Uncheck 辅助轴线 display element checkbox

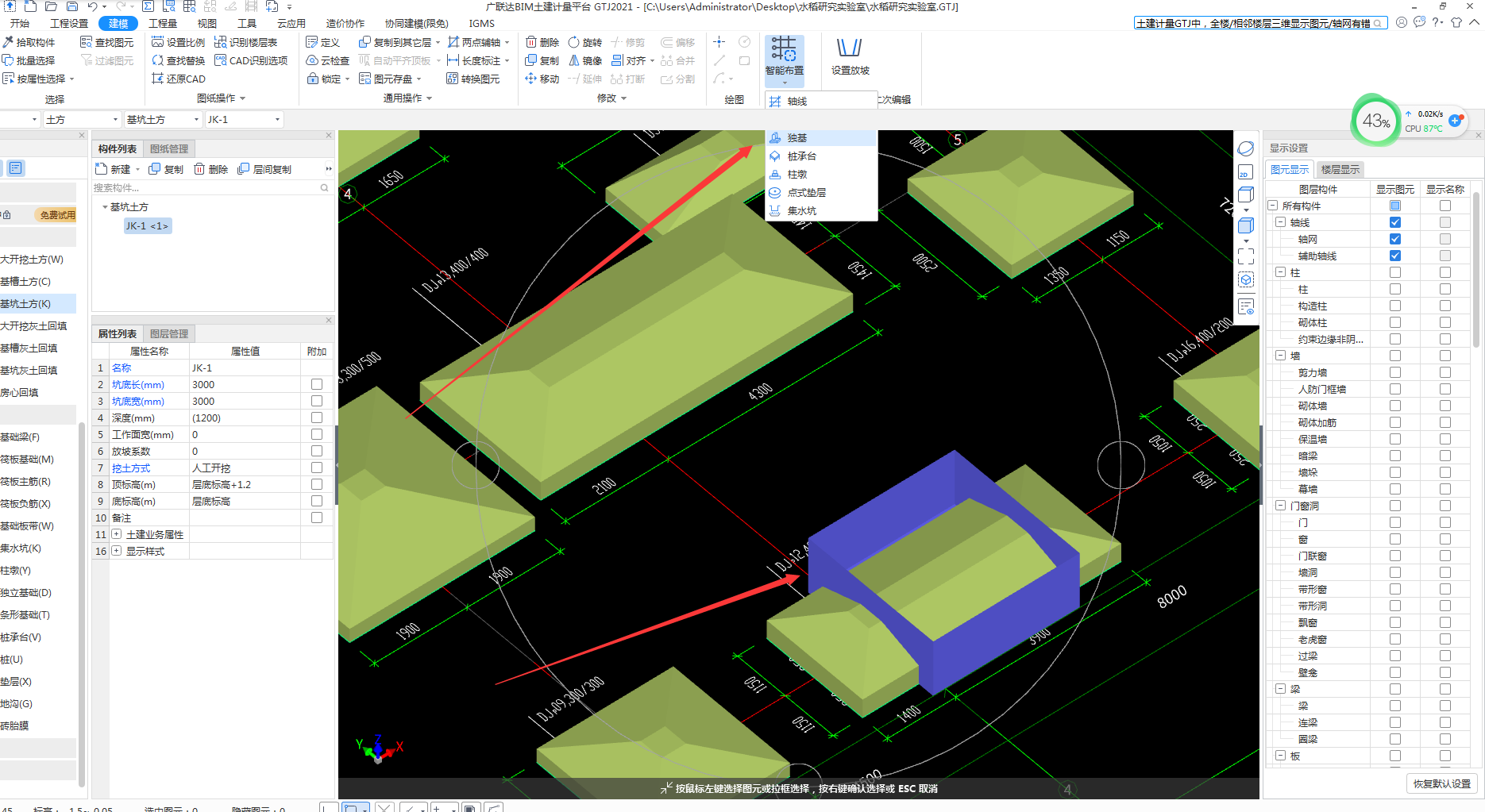tap(1395, 256)
